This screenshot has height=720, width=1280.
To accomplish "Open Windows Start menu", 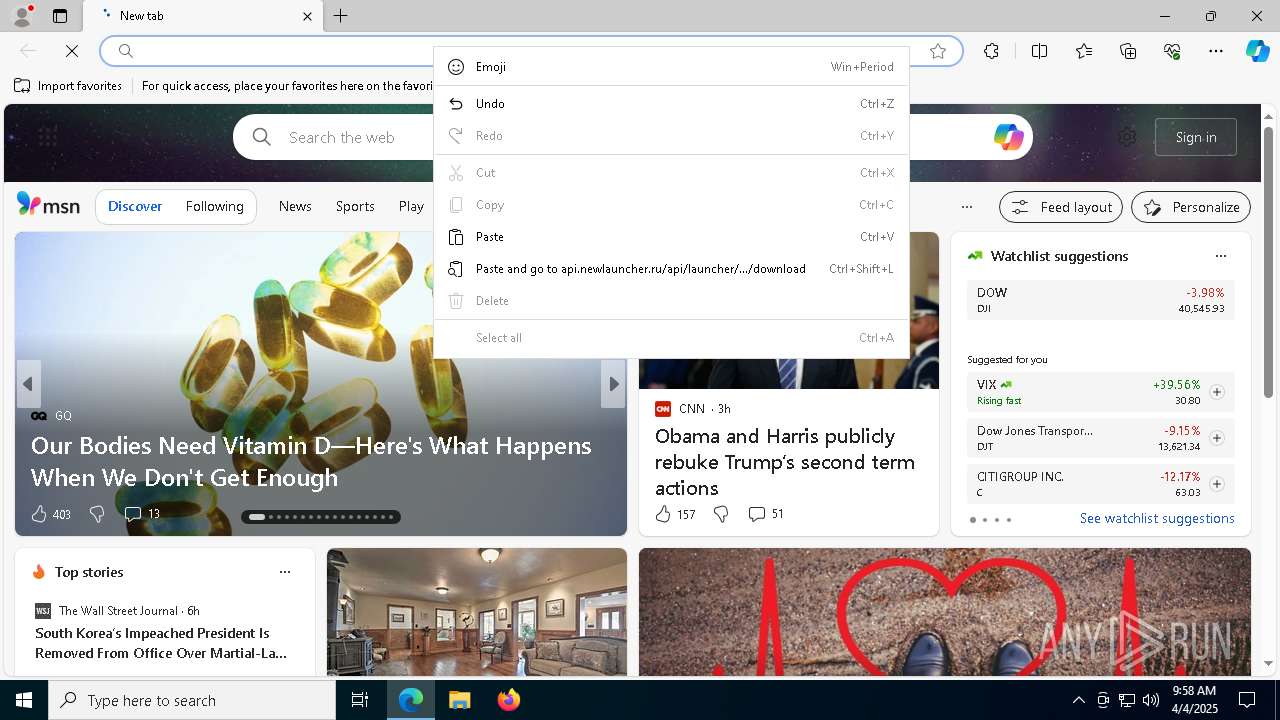I will tap(24, 700).
